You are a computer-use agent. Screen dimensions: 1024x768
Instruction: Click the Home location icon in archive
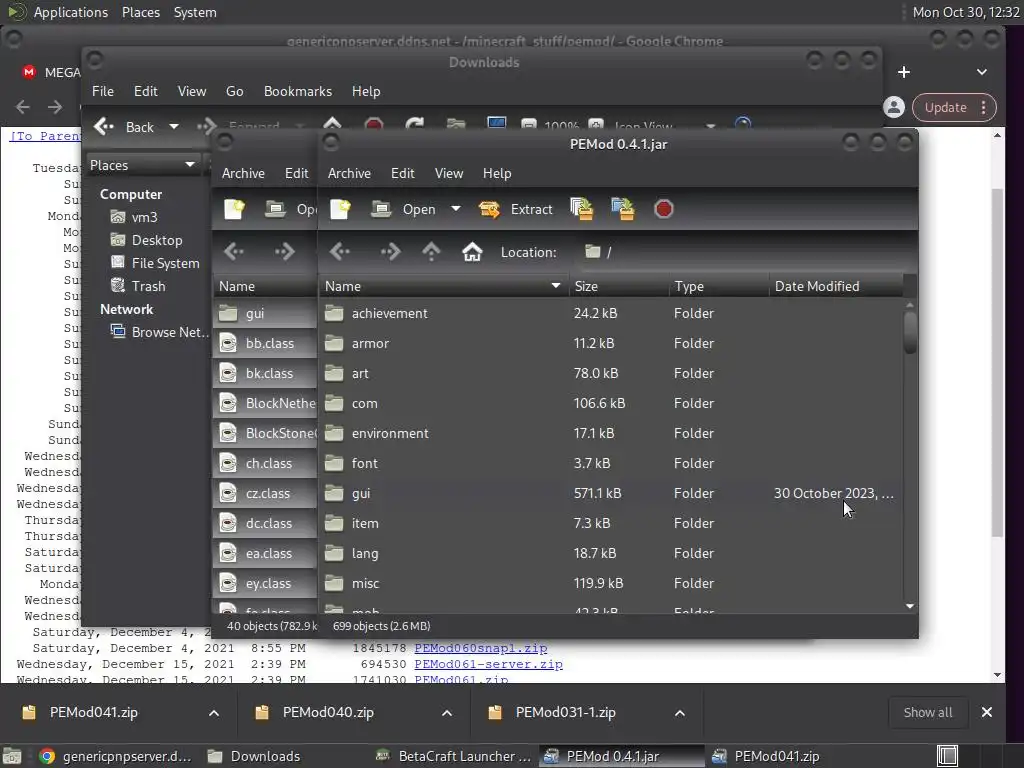472,252
